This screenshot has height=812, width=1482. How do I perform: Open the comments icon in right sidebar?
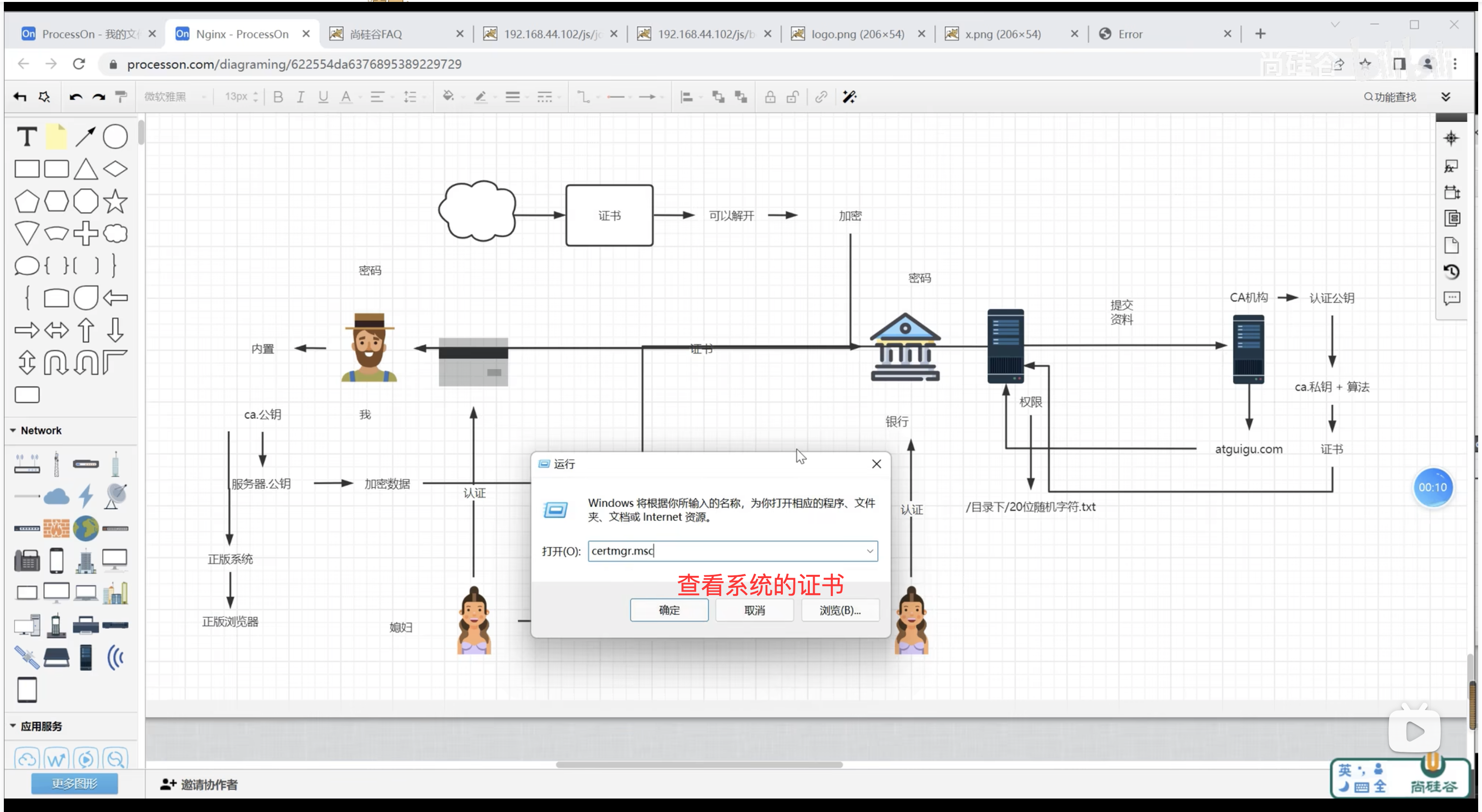coord(1451,298)
